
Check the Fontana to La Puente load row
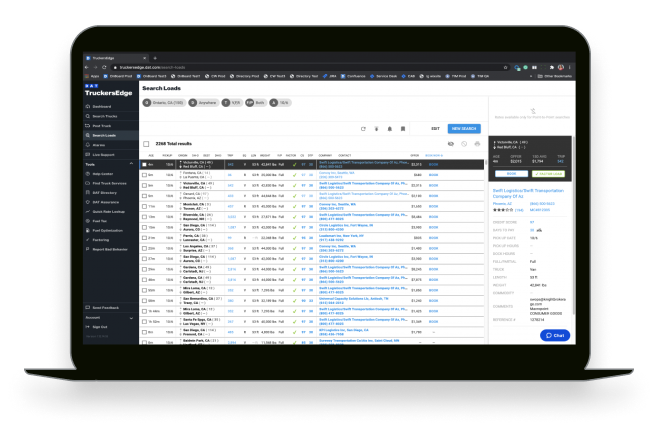[x=143, y=175]
